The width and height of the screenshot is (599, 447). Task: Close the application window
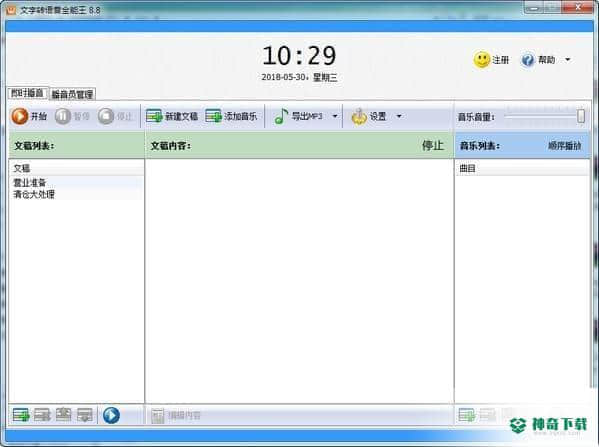coord(578,7)
